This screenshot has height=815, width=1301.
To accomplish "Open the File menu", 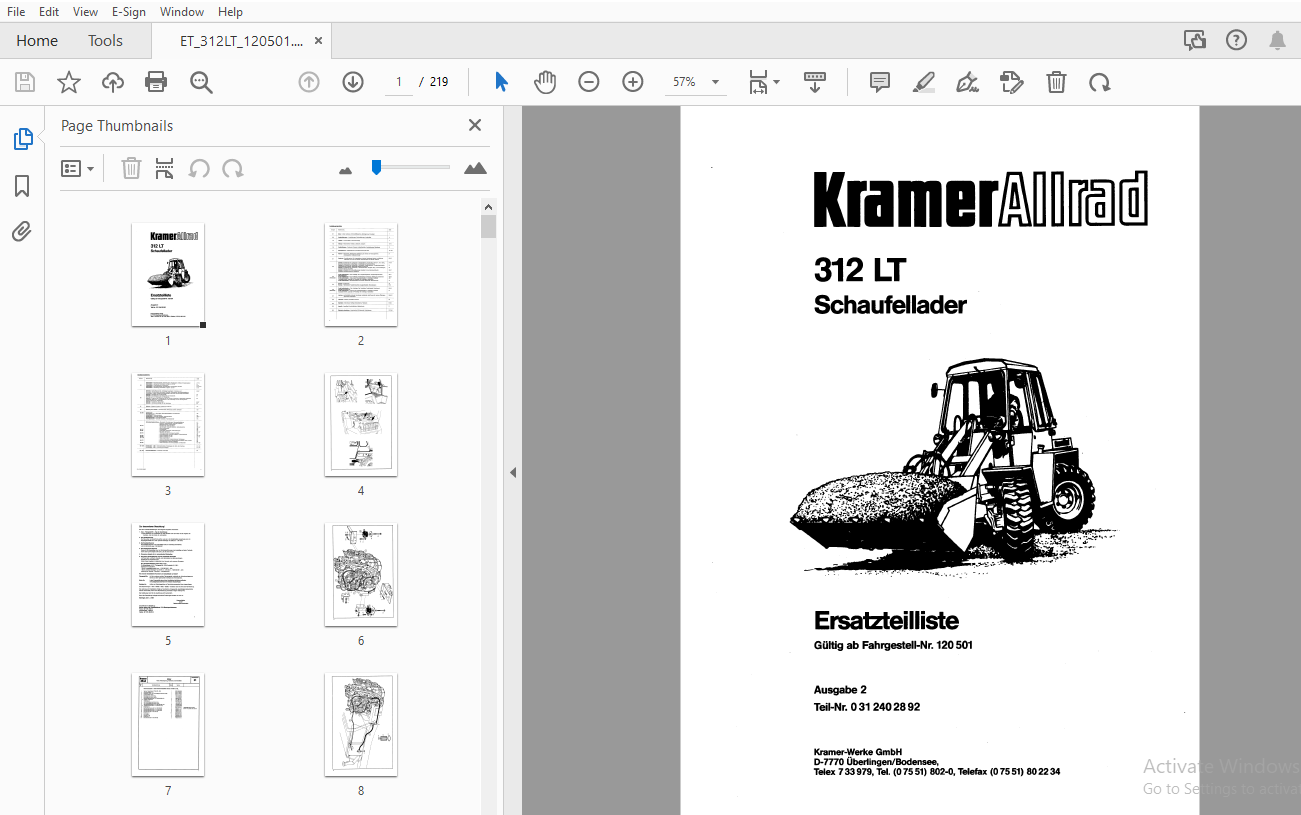I will pyautogui.click(x=16, y=11).
